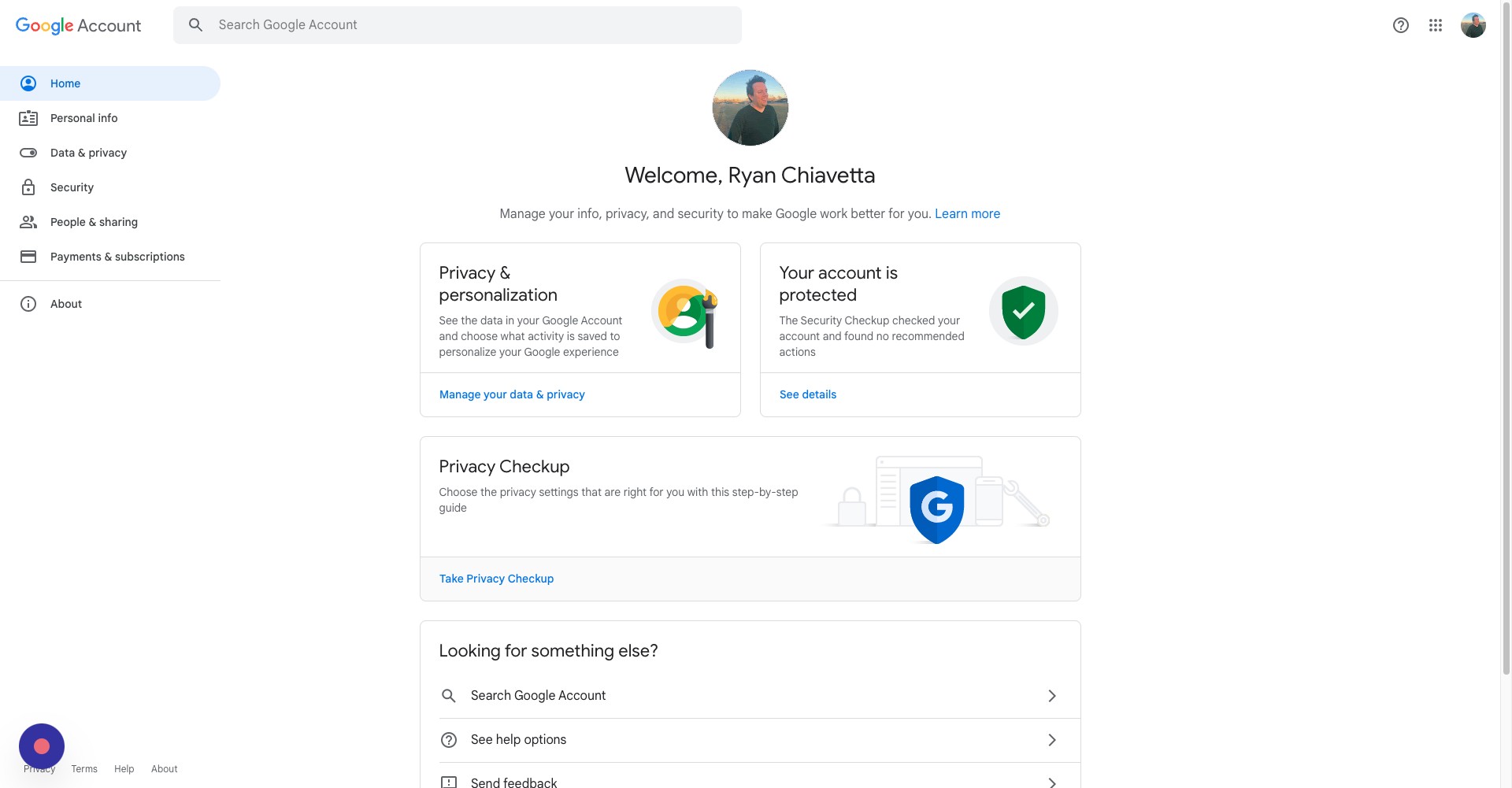Expand the Send feedback row arrow
This screenshot has height=788, width=1512.
click(x=1051, y=782)
